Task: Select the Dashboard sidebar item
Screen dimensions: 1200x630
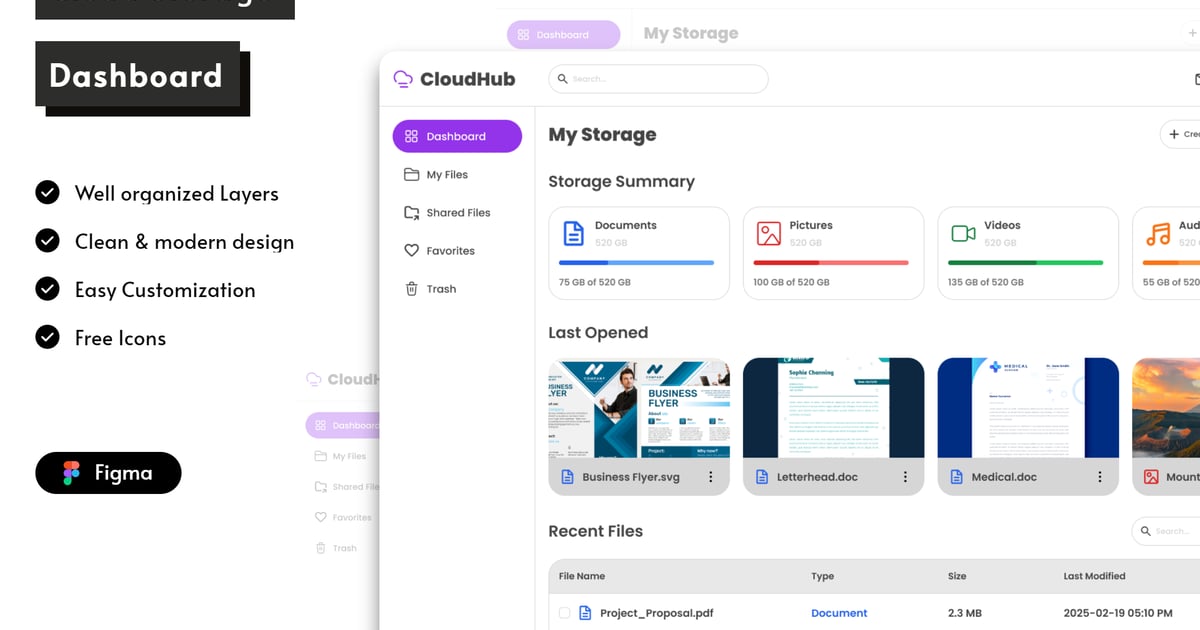Action: [457, 136]
